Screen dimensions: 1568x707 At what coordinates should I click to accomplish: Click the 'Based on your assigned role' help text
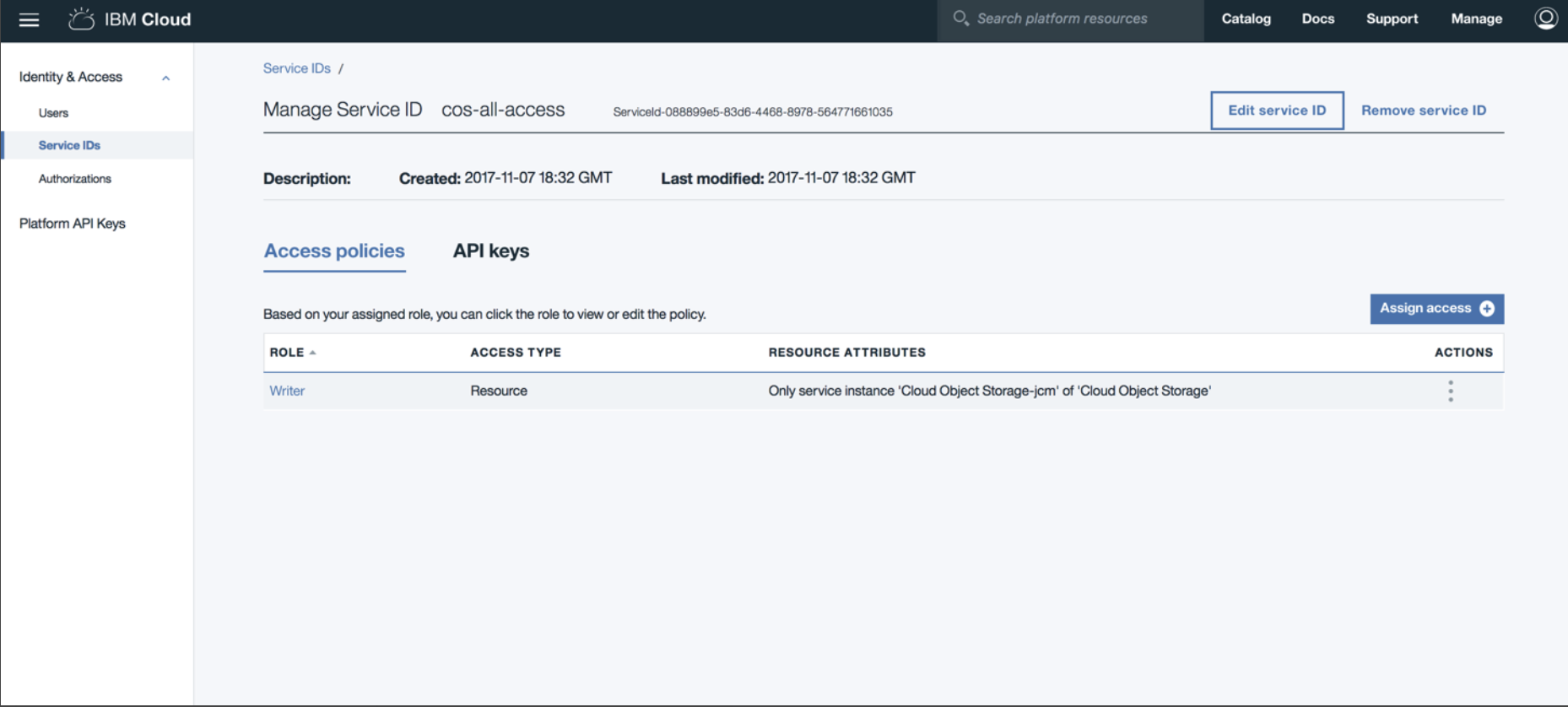pyautogui.click(x=484, y=315)
